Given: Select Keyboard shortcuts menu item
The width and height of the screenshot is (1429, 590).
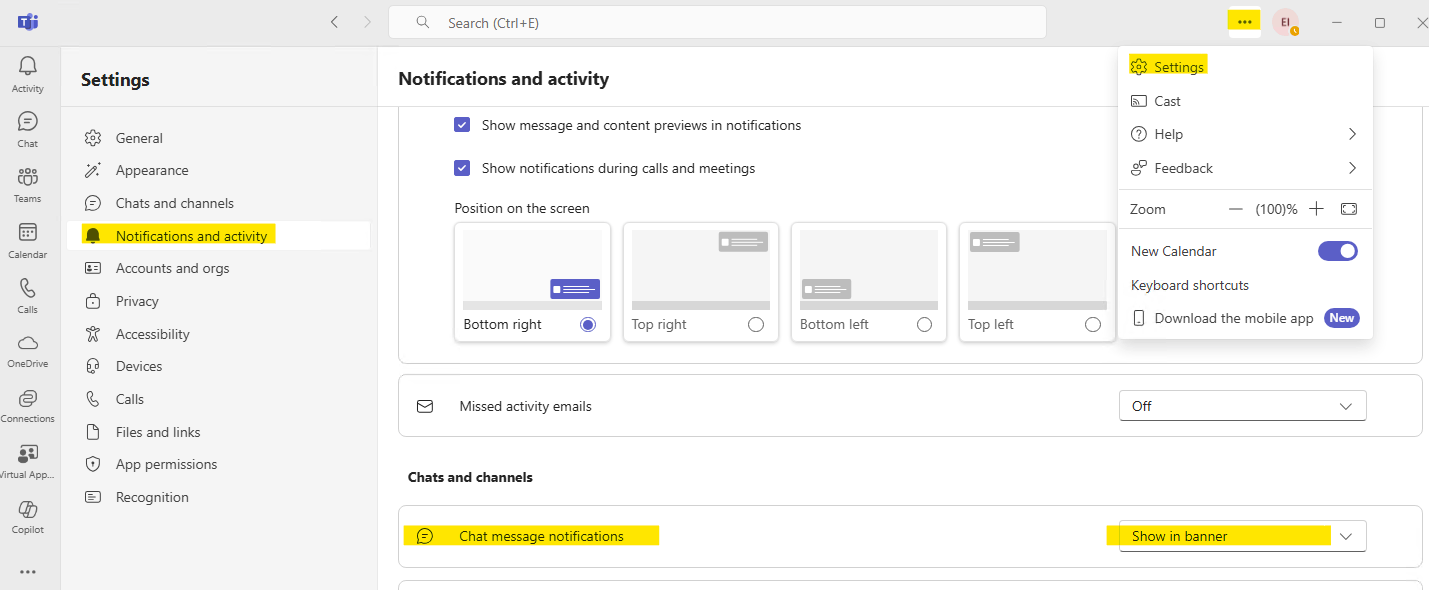Looking at the screenshot, I should point(1190,285).
